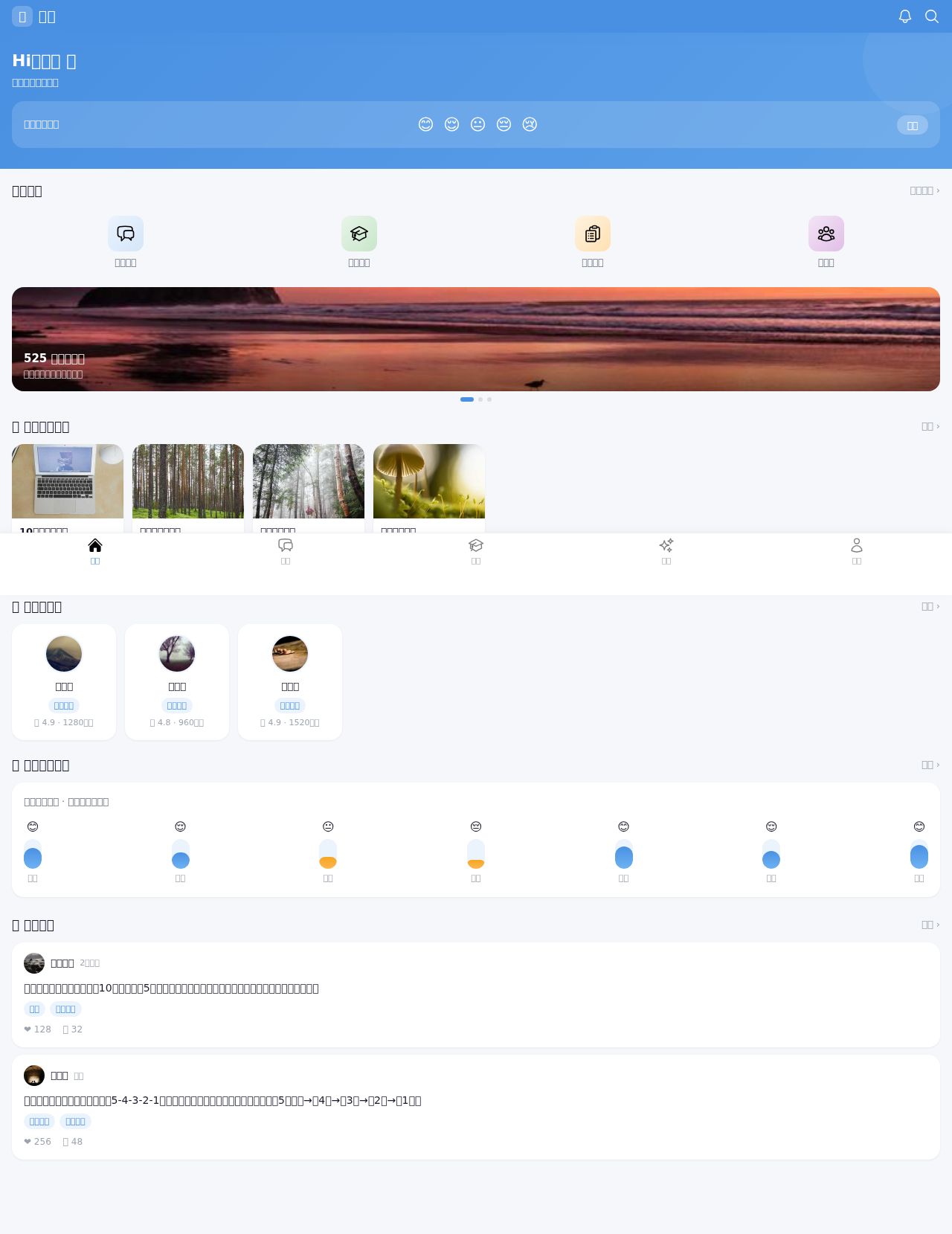Open the counselor card rated 4.8 with 960
This screenshot has height=1234, width=952.
177,682
